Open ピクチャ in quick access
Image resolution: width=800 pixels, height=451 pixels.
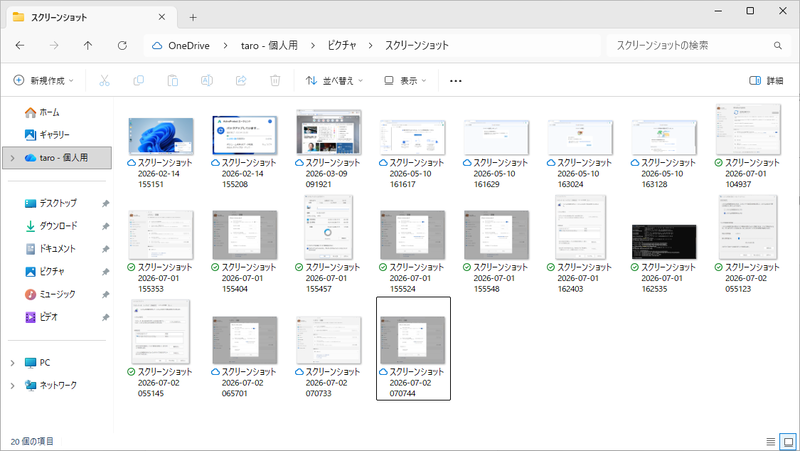pyautogui.click(x=45, y=271)
